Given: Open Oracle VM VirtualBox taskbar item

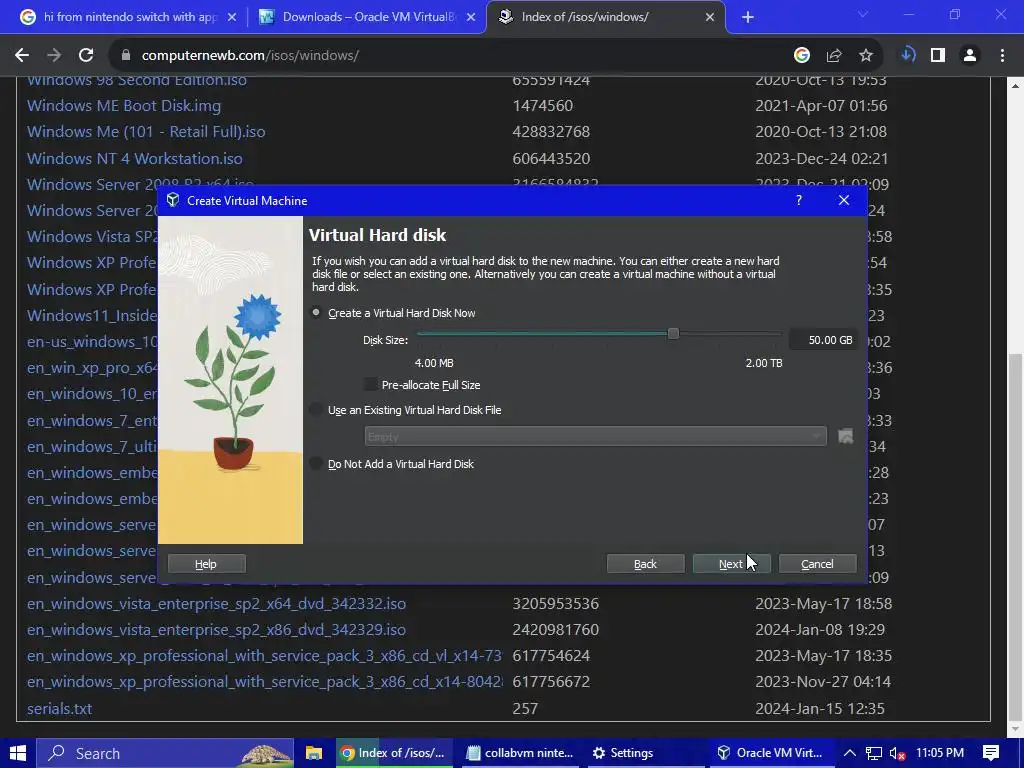Looking at the screenshot, I should (771, 753).
